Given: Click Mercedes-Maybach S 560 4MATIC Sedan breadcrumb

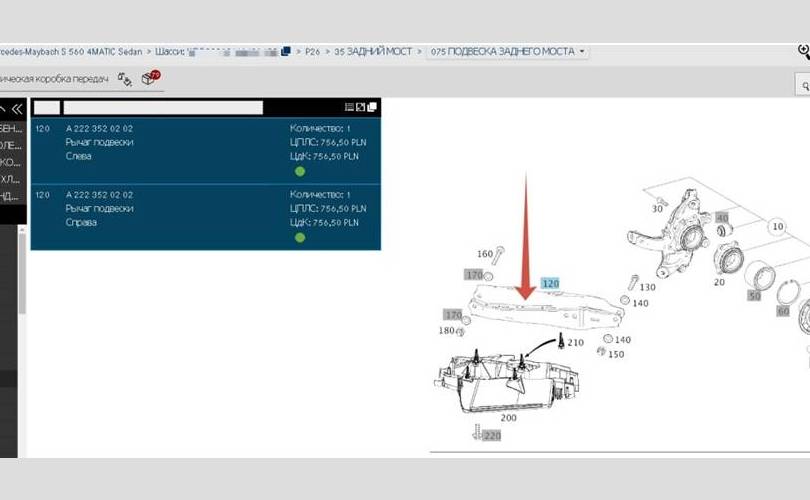Looking at the screenshot, I should click(70, 51).
